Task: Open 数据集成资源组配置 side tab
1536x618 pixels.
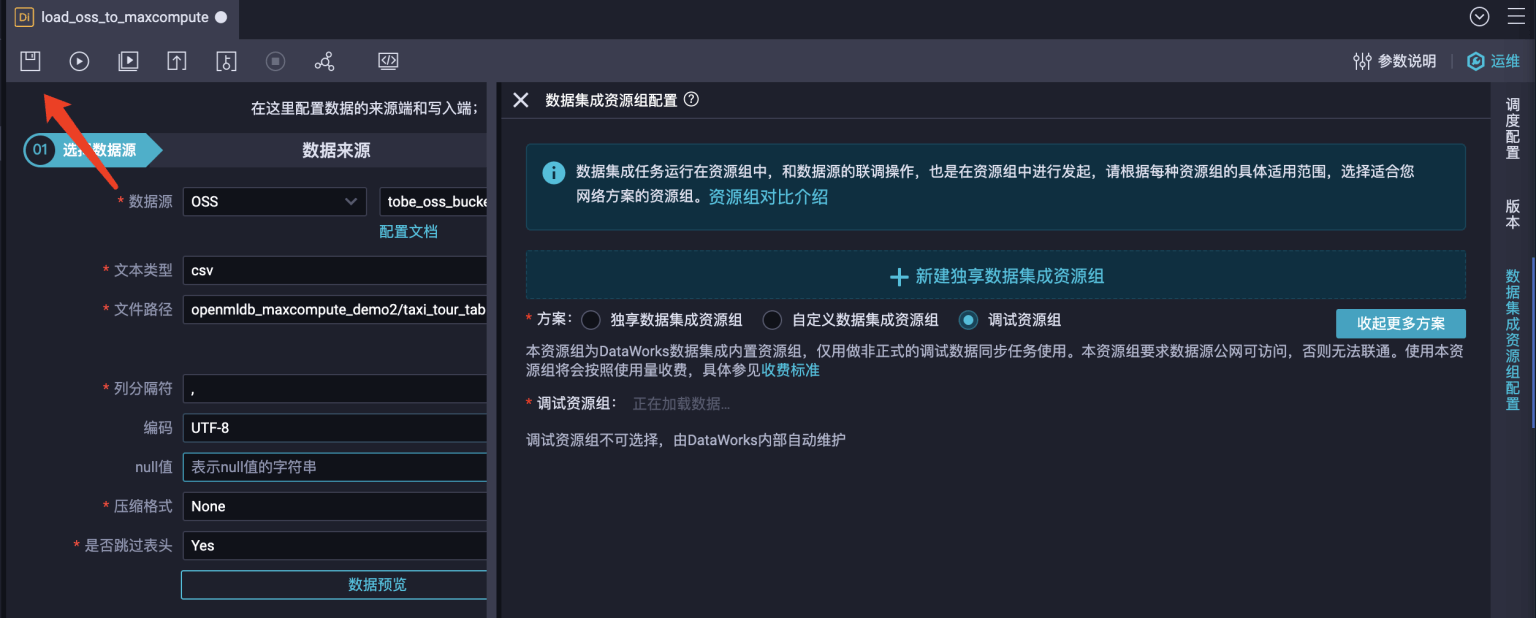Action: point(1512,340)
